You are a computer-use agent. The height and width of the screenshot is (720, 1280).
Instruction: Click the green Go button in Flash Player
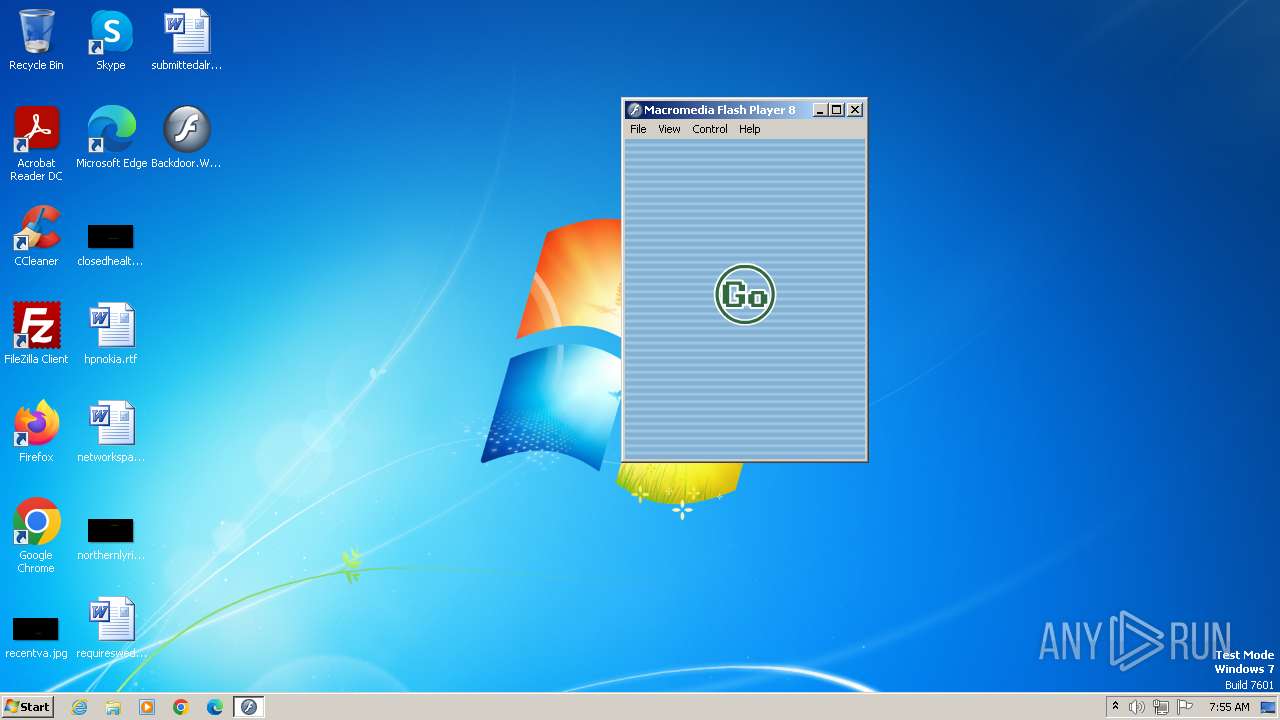[745, 295]
